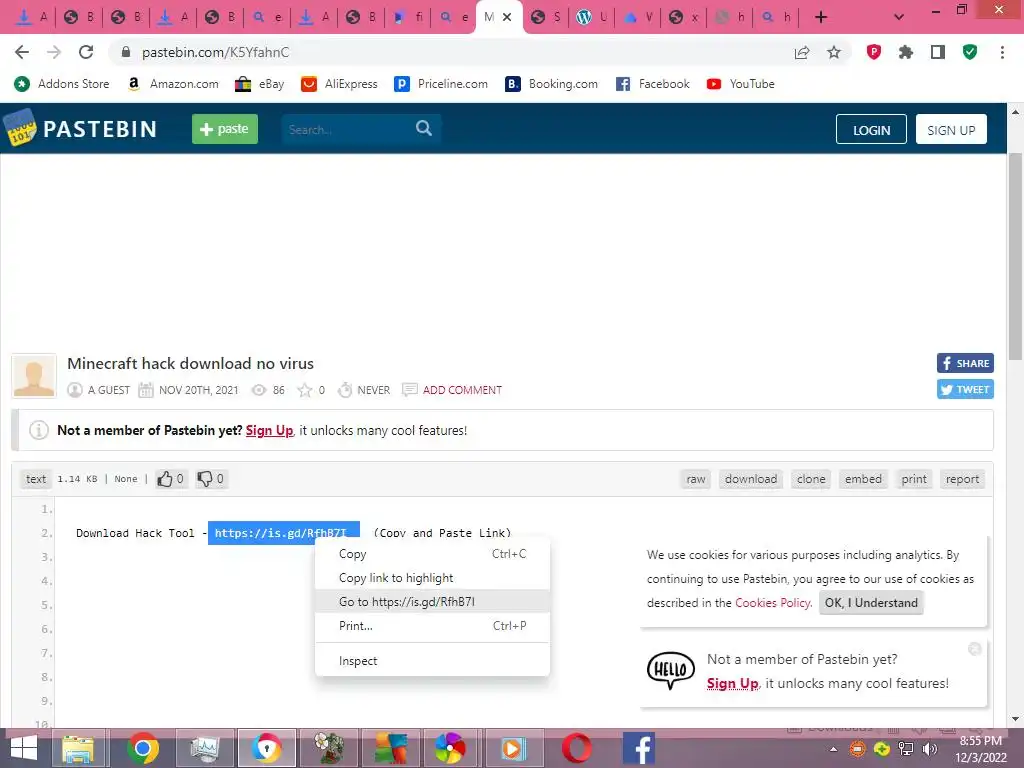Open Facebook bookmark
The image size is (1024, 768).
pyautogui.click(x=653, y=84)
